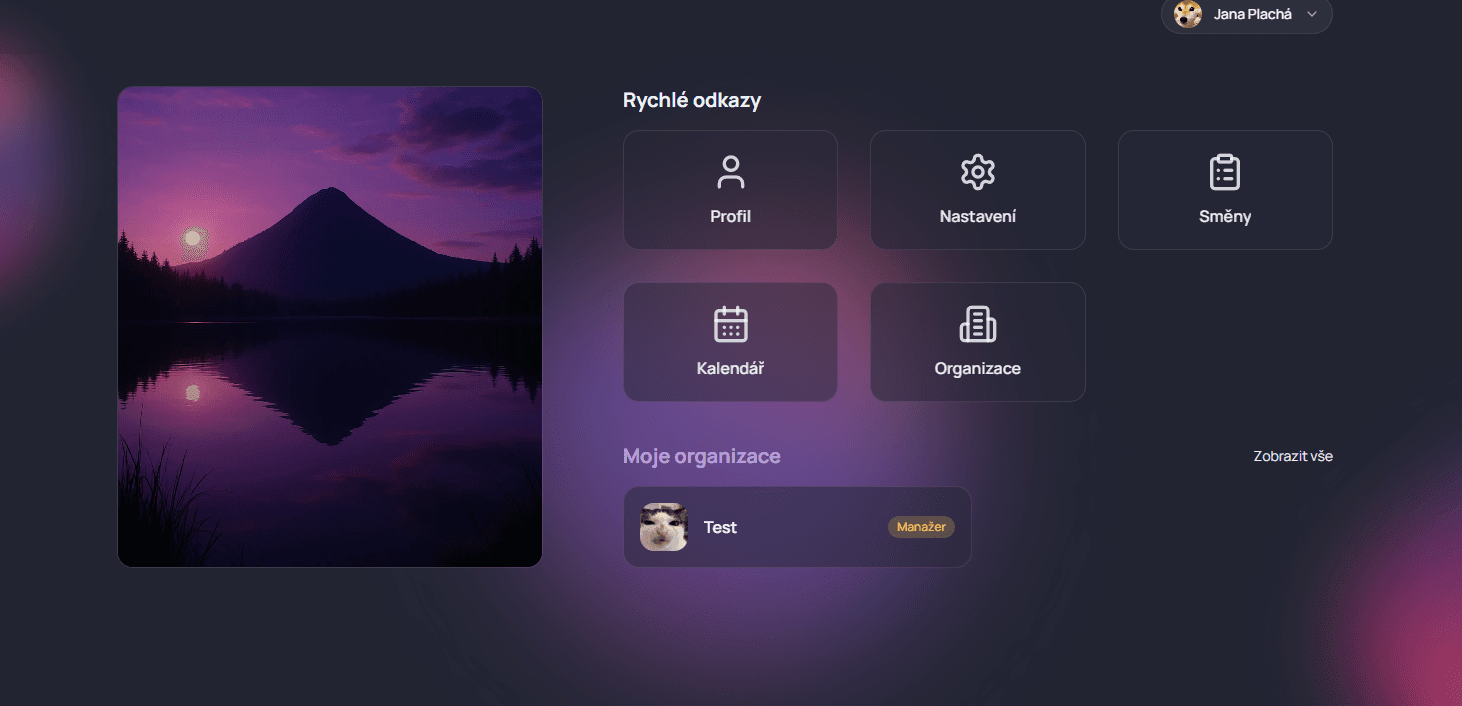
Task: Click the Nastavení gear icon
Action: coord(977,171)
